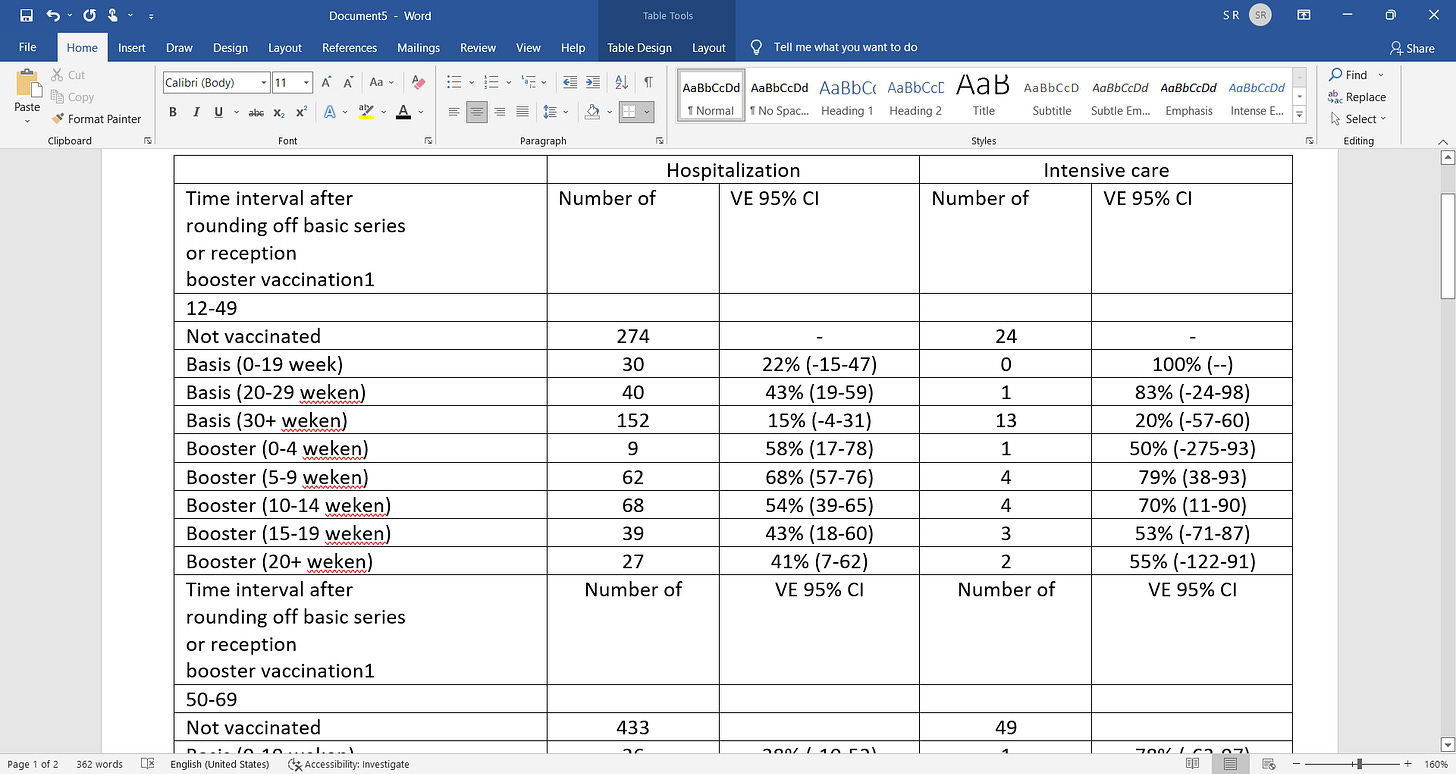Open the File menu
Viewport: 1456px width, 774px height.
coord(28,47)
